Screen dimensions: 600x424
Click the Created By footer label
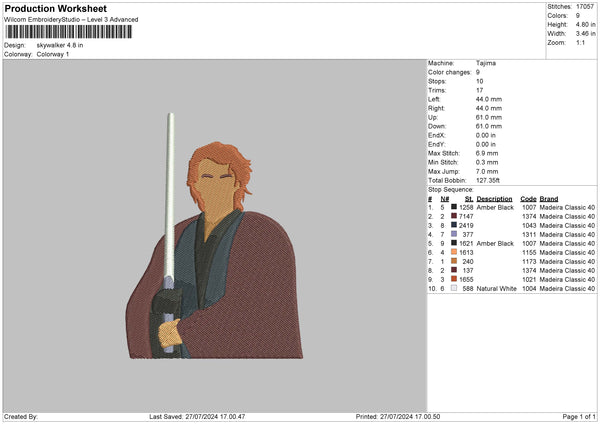tap(21, 416)
